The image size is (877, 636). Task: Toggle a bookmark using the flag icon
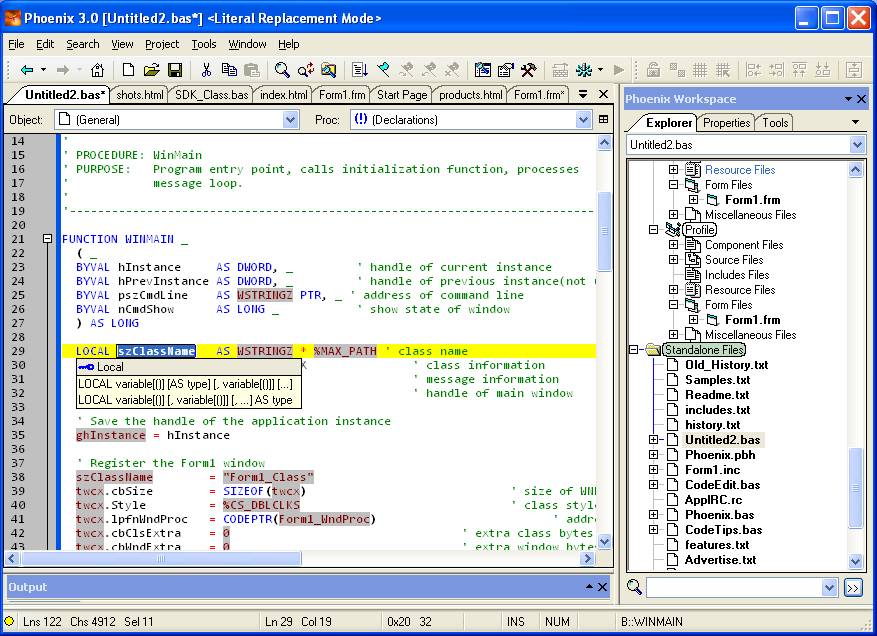click(383, 70)
